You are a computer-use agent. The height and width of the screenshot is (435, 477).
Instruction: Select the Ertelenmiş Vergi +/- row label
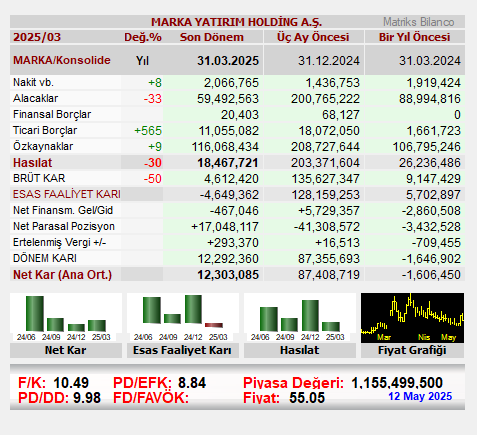point(60,242)
